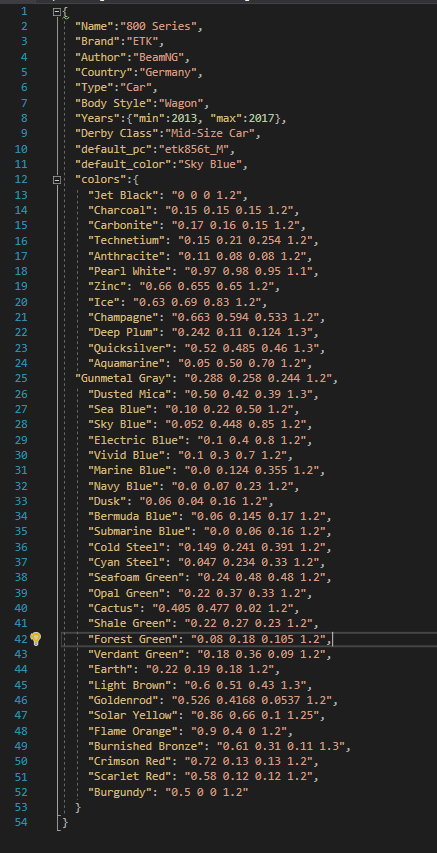This screenshot has height=853, width=437.
Task: Click the "Author":"BeamNG" line
Action: pyautogui.click(x=132, y=57)
